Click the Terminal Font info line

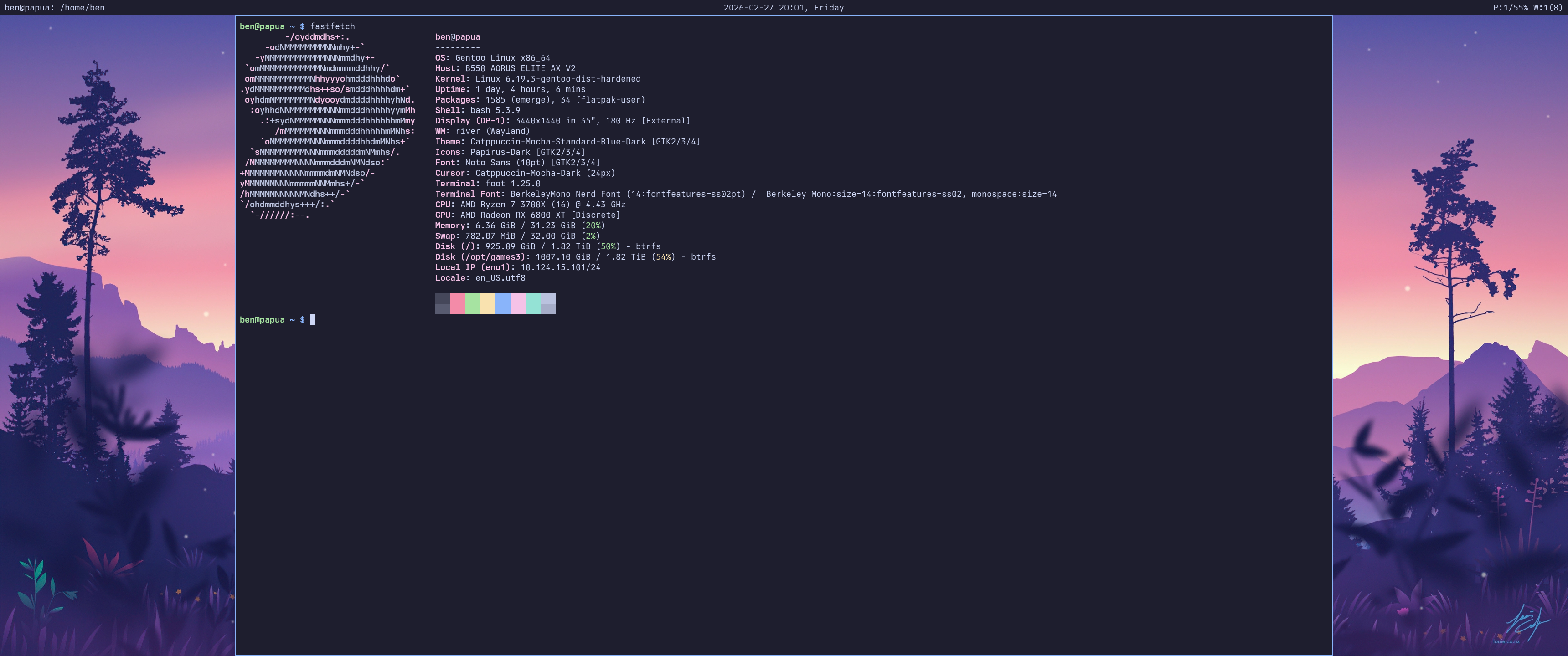pyautogui.click(x=745, y=194)
